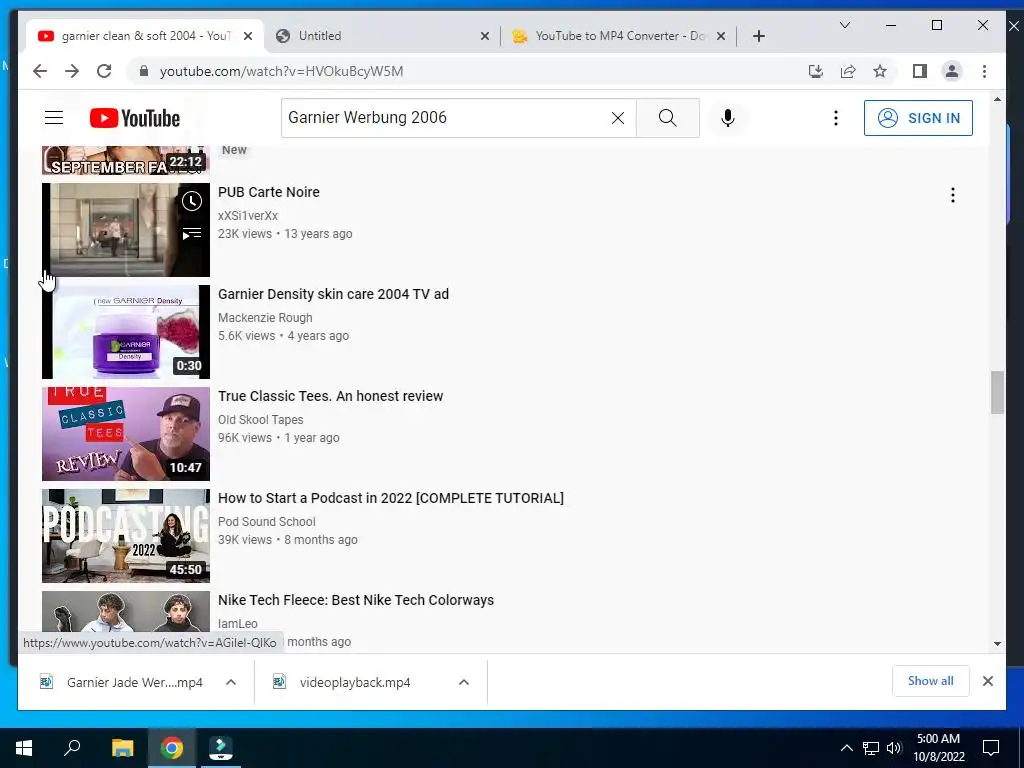
Task: Open Nike Tech Fleece video title
Action: point(356,600)
